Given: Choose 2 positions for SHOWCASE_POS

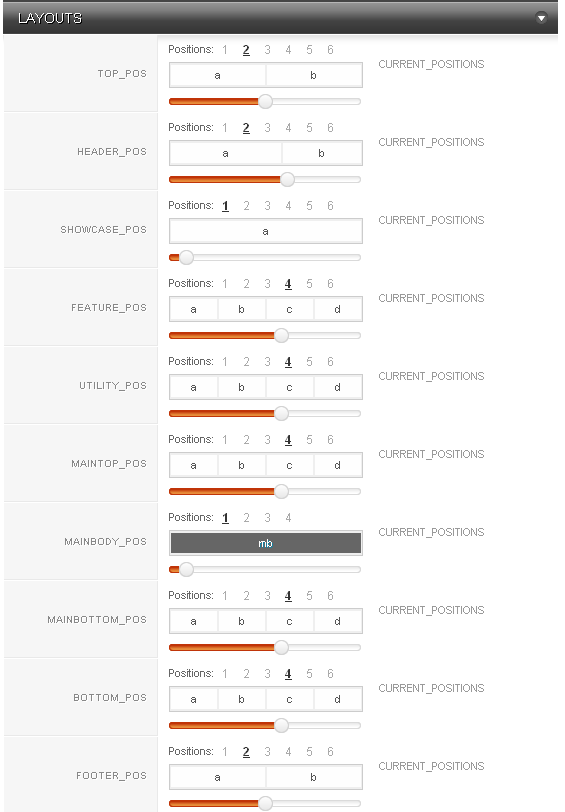Looking at the screenshot, I should point(247,206).
